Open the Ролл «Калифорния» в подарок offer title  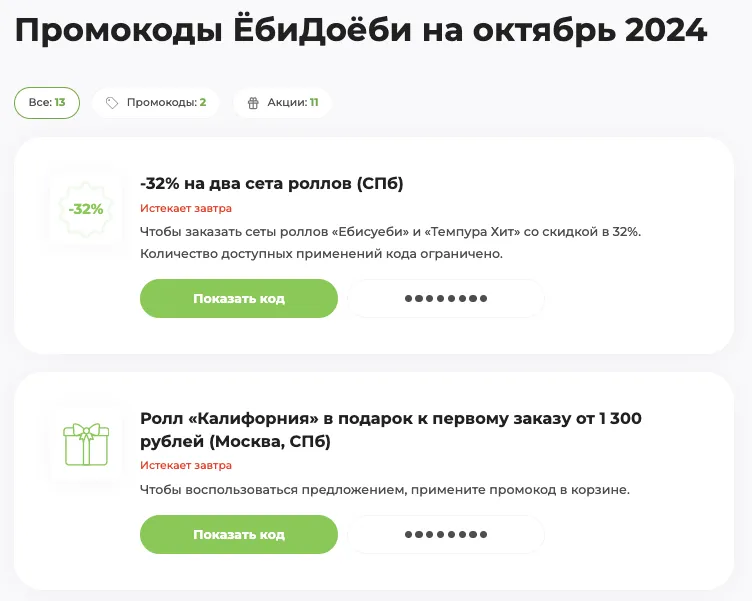(391, 430)
